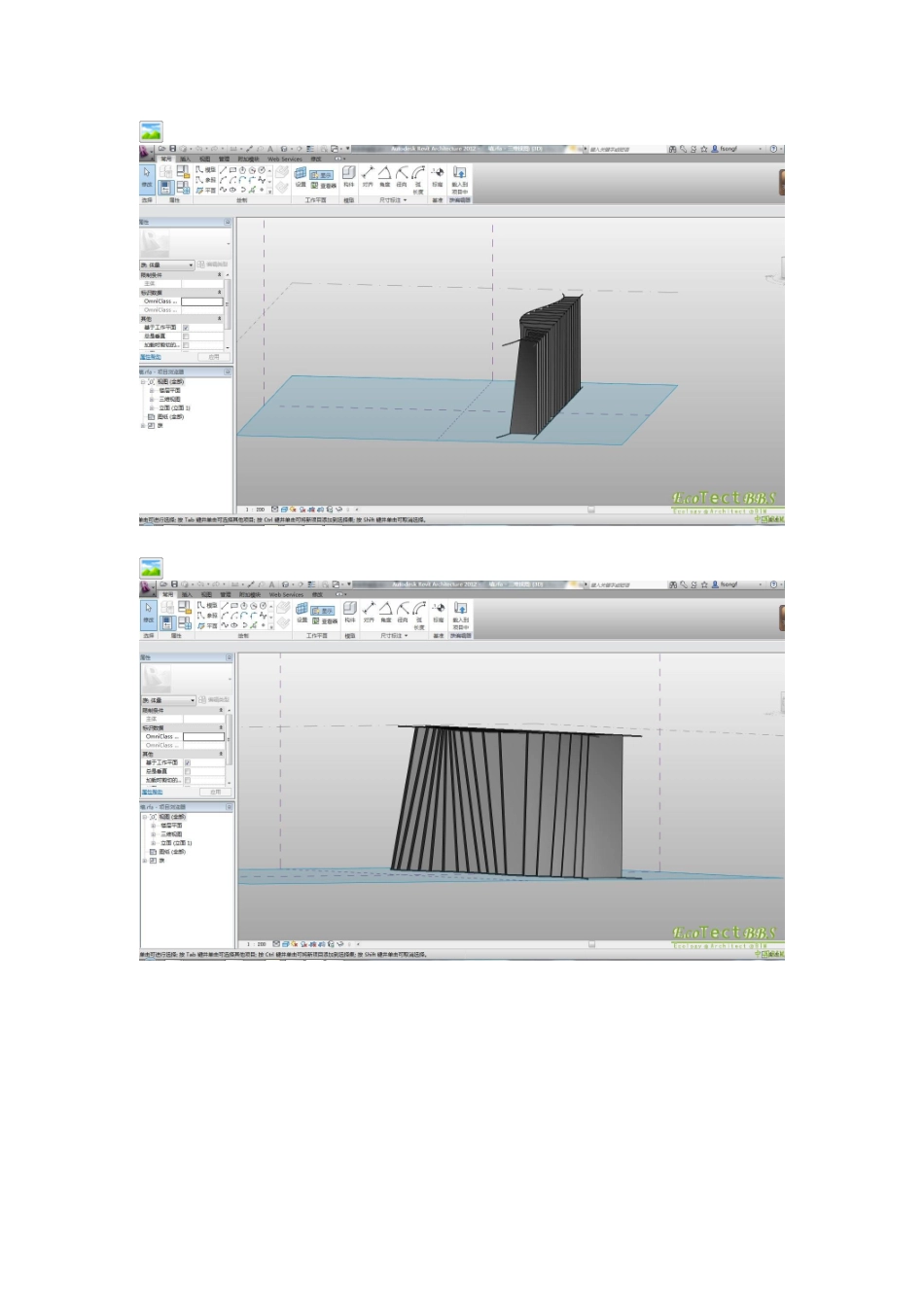Click the OmniClass input field in upper properties panel
Viewport: 924px width, 1307px height.
[x=202, y=301]
